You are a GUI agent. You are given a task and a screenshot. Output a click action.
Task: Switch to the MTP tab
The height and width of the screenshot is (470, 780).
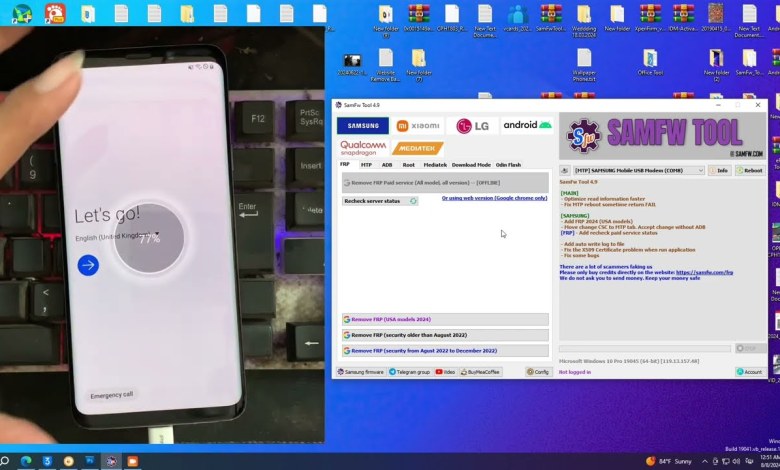click(366, 165)
